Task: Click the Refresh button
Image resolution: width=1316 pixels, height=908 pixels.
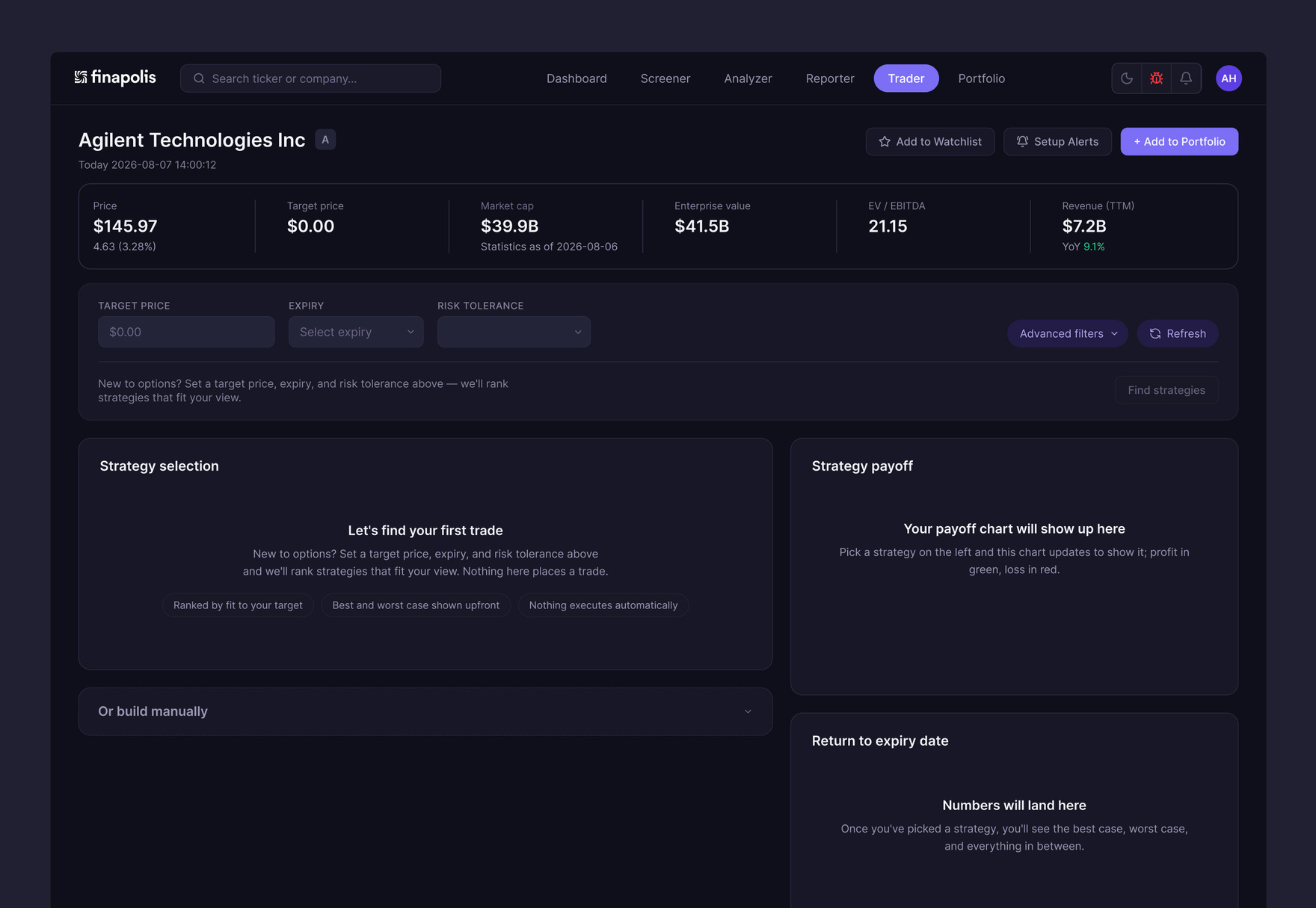Action: pyautogui.click(x=1178, y=333)
